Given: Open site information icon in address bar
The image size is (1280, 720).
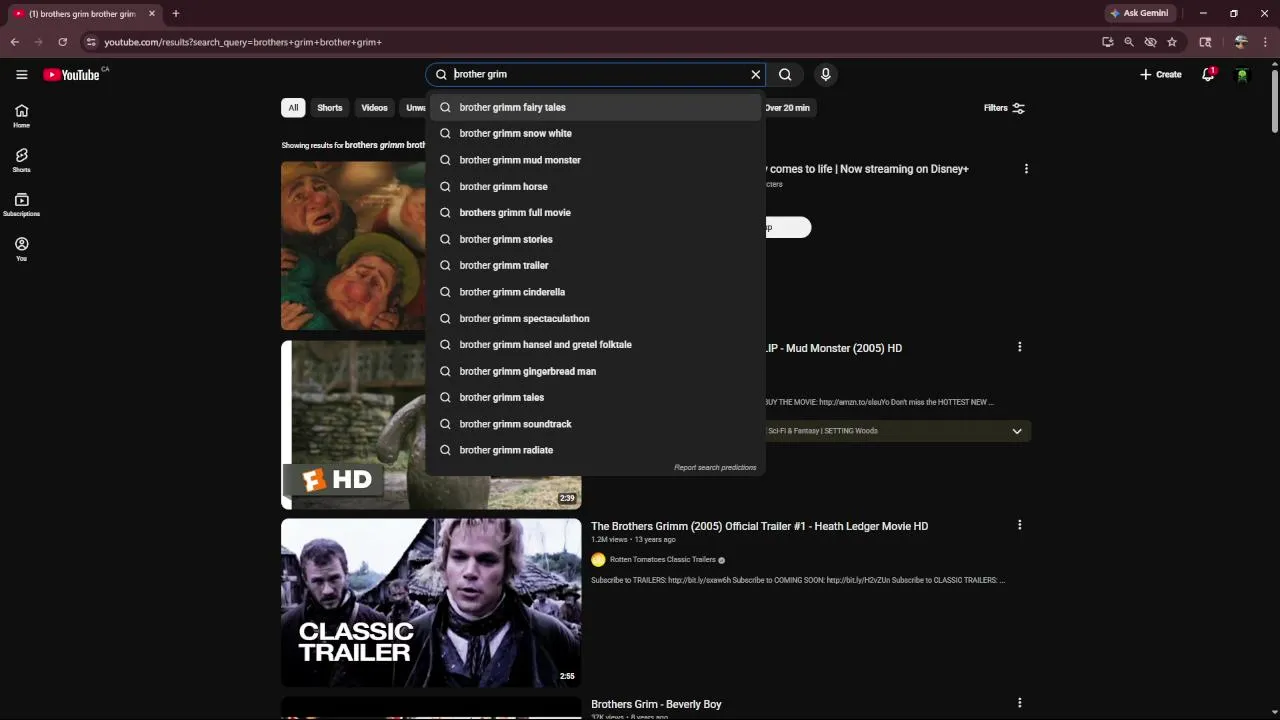Looking at the screenshot, I should [x=91, y=42].
